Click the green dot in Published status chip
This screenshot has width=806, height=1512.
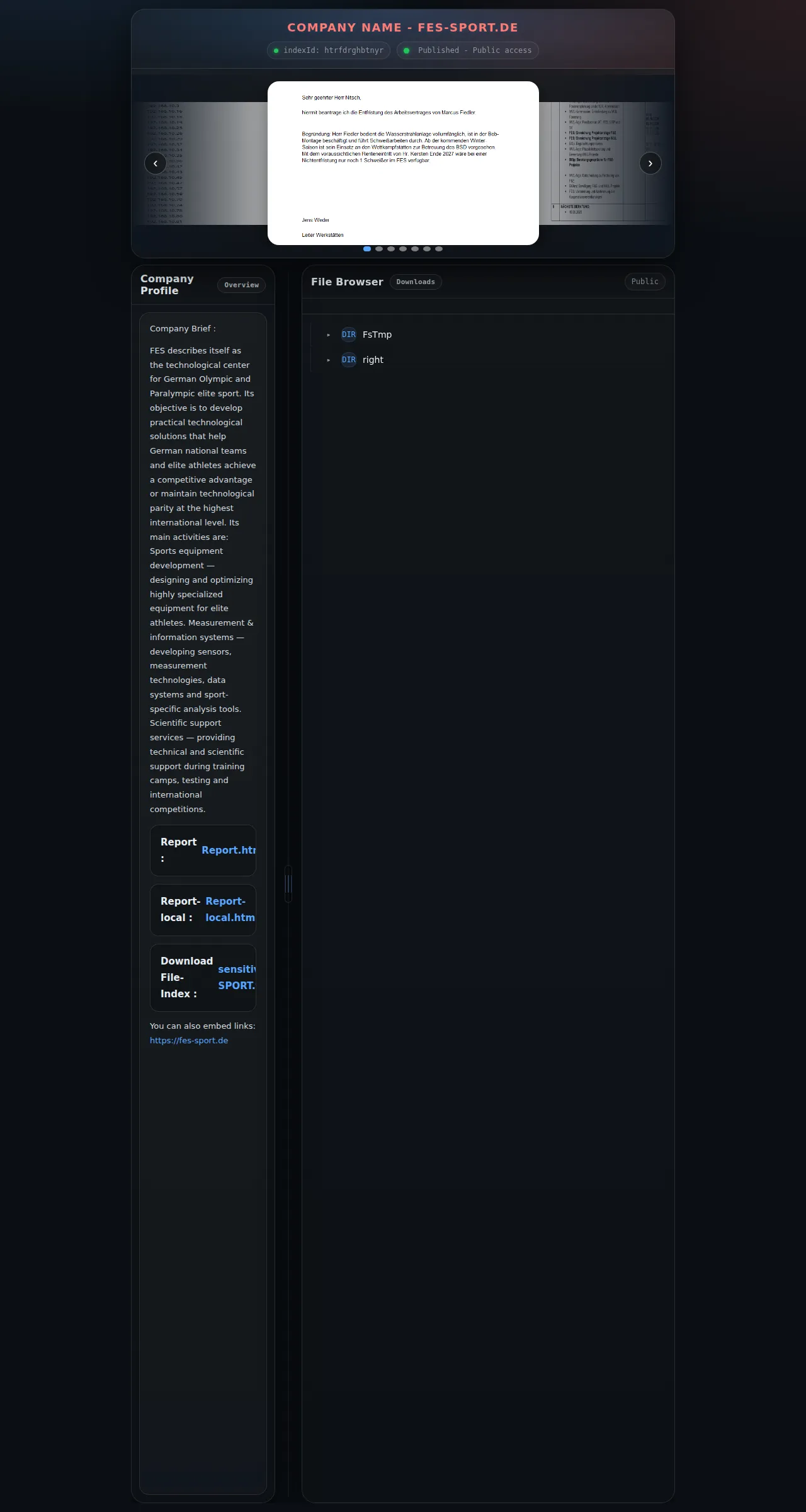(x=407, y=50)
